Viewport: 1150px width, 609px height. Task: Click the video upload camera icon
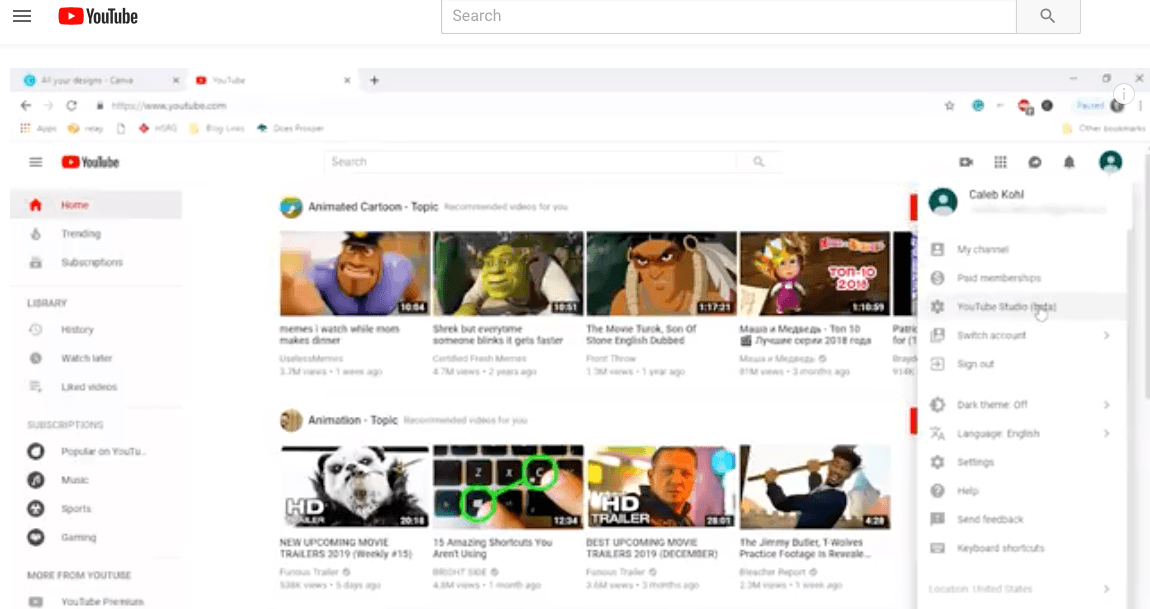[x=965, y=162]
